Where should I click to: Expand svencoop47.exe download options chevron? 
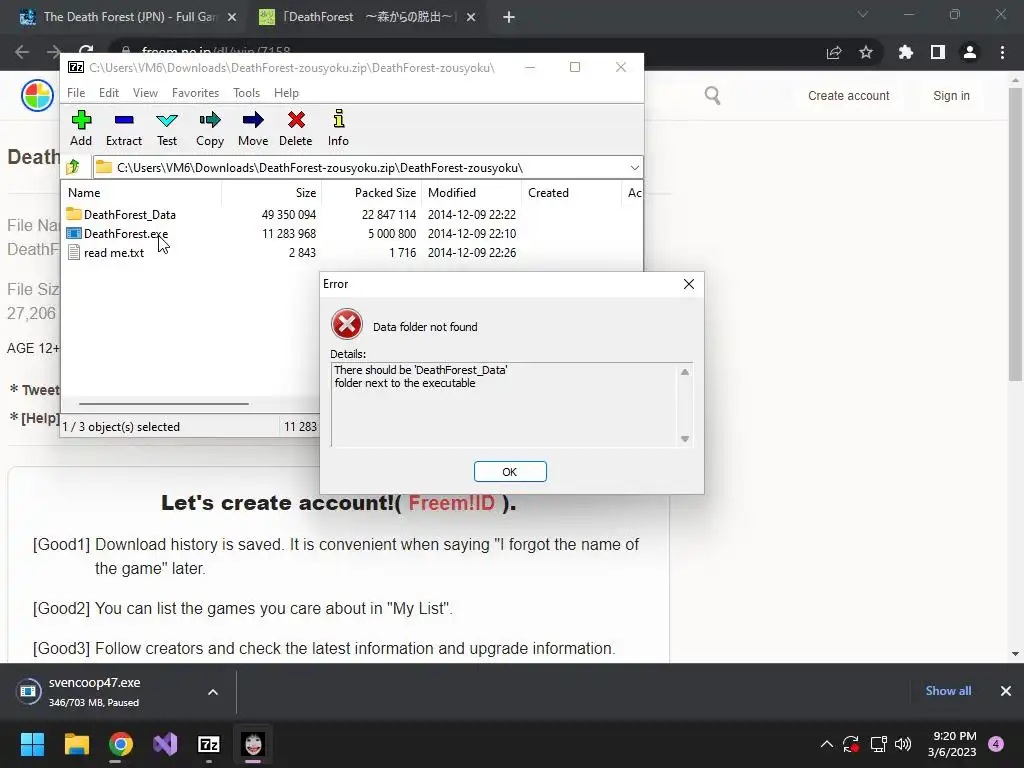click(x=213, y=692)
